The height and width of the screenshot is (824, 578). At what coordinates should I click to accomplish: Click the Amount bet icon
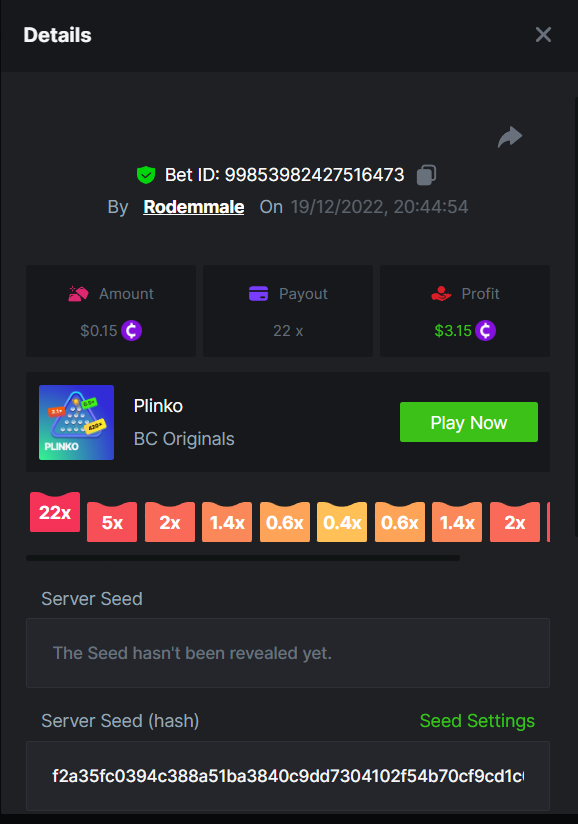pyautogui.click(x=78, y=294)
